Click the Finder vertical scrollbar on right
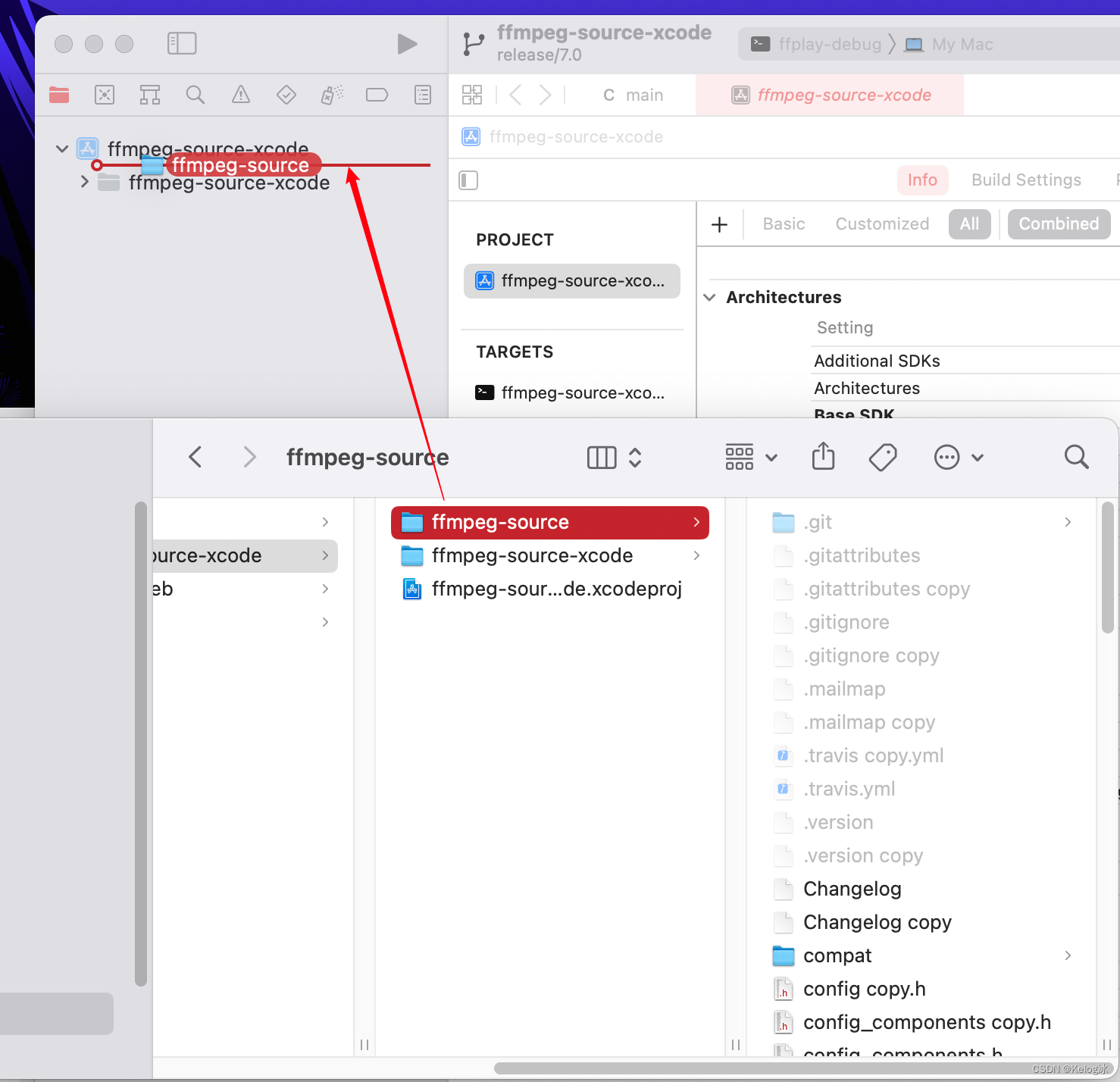The image size is (1120, 1082). click(x=1107, y=567)
